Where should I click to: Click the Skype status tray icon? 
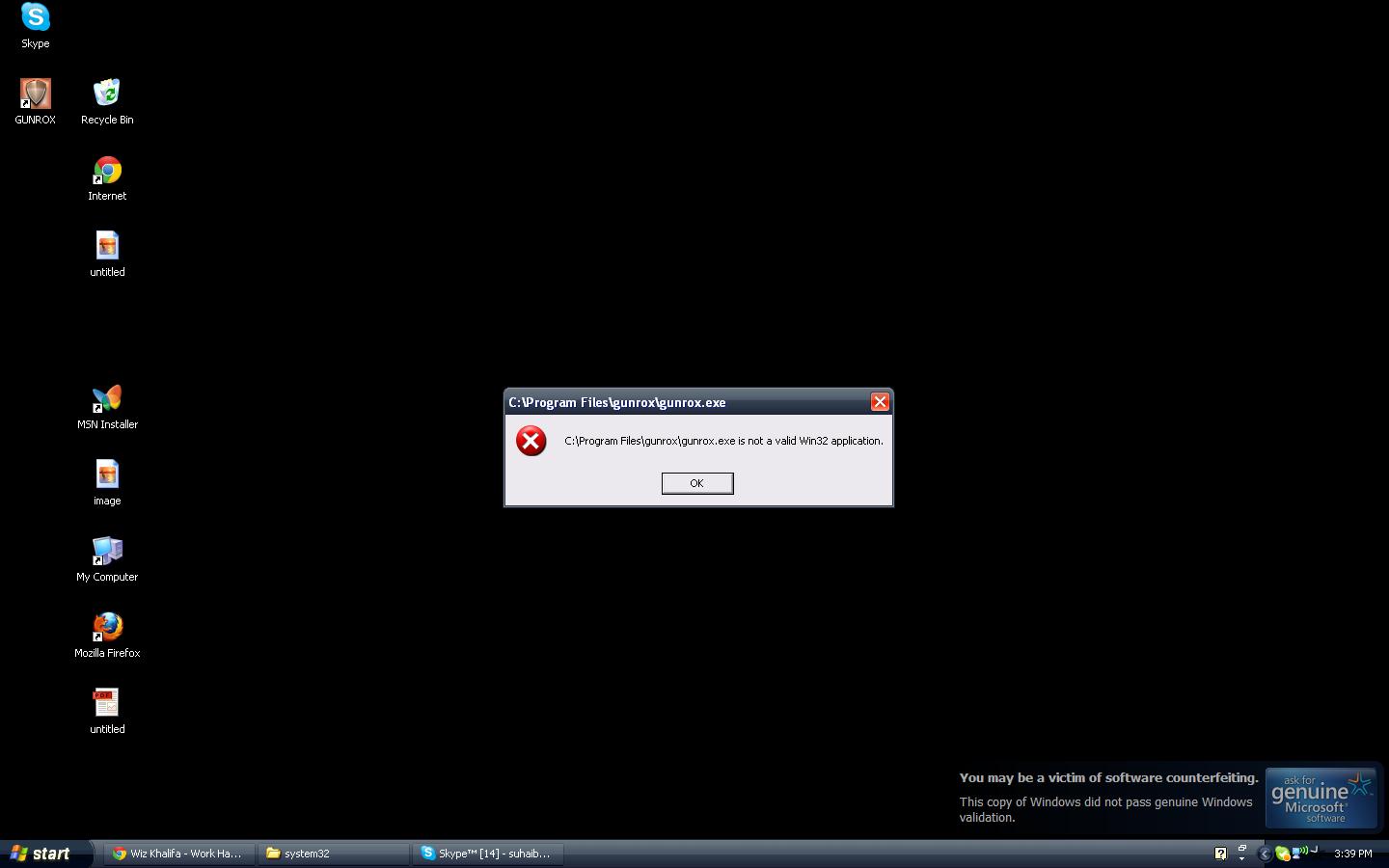(x=1282, y=854)
